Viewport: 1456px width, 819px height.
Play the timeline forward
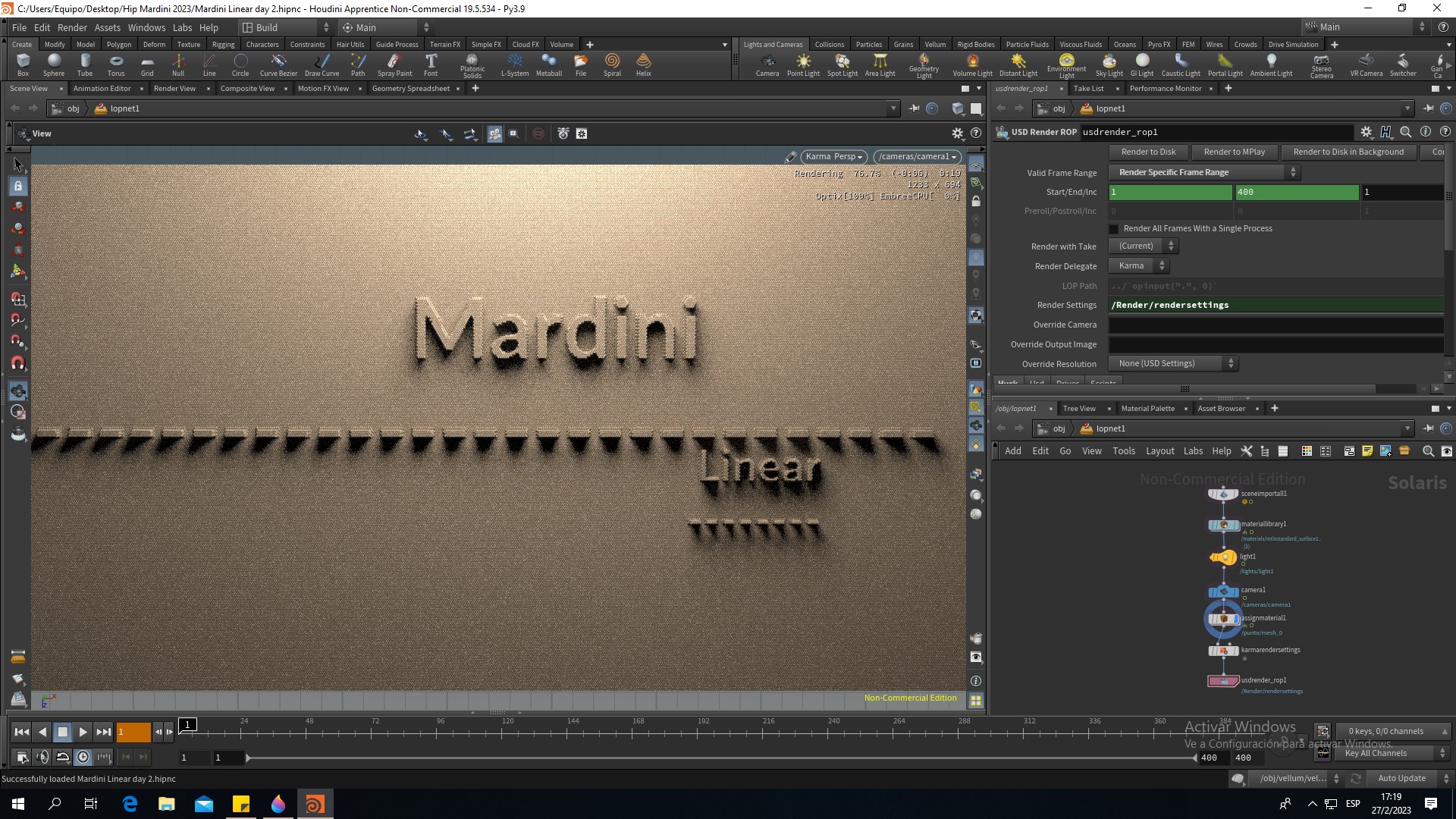(83, 733)
